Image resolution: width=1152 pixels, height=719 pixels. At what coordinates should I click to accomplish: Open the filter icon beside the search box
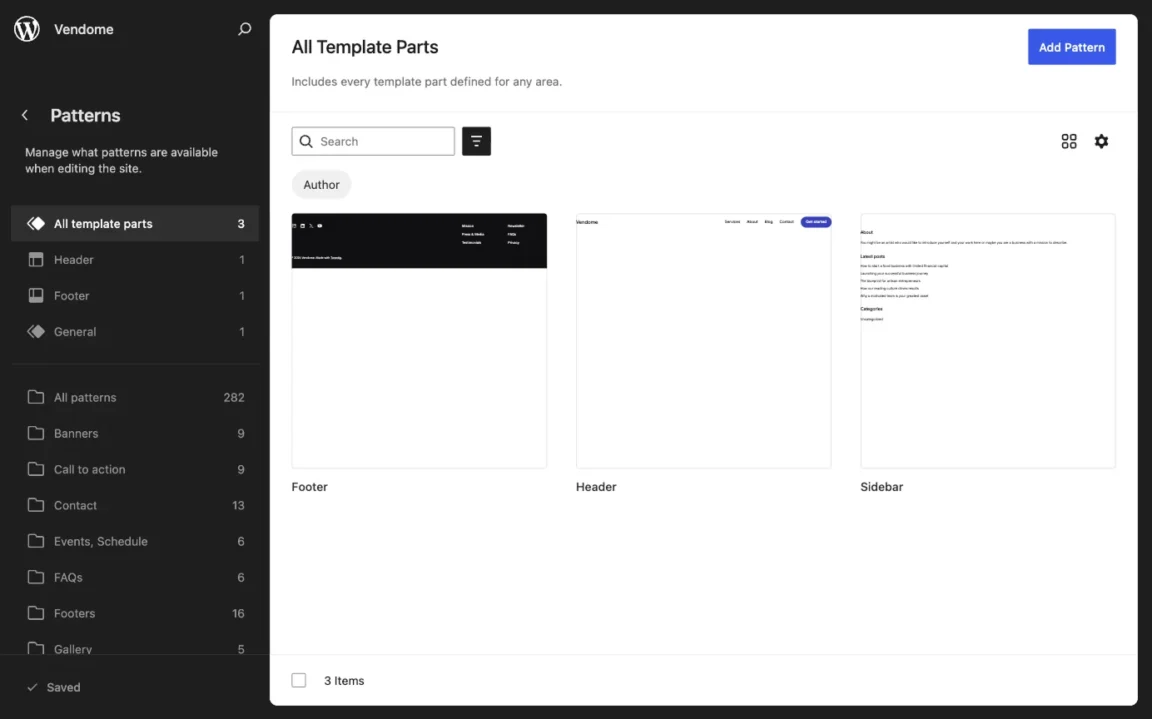coord(476,140)
